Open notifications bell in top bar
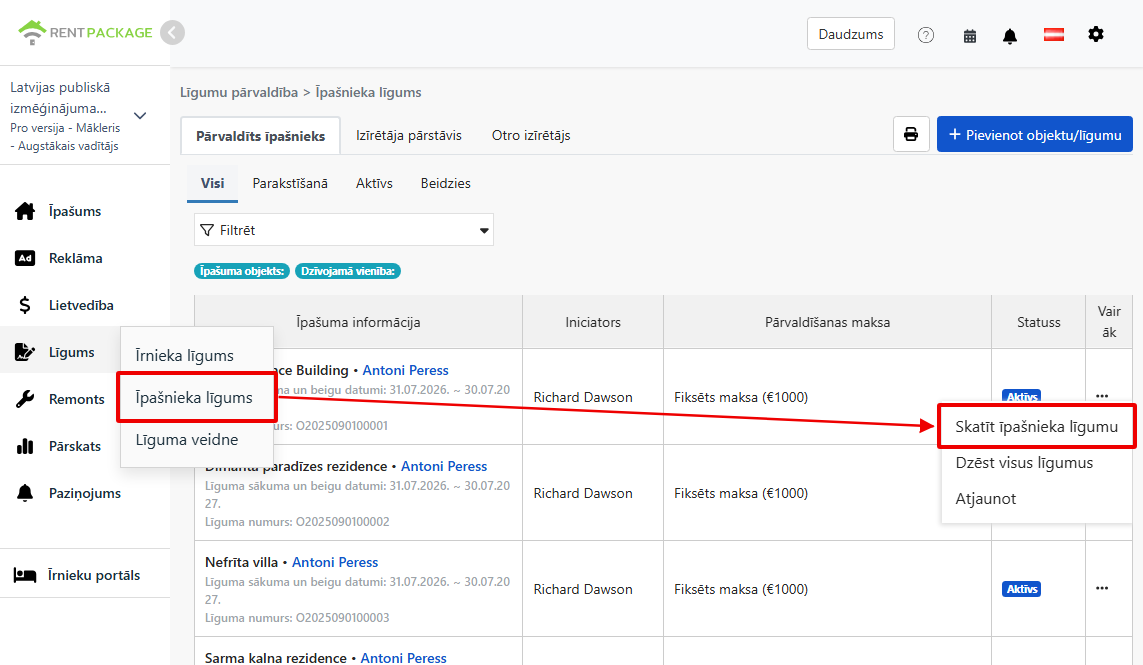 point(1010,36)
